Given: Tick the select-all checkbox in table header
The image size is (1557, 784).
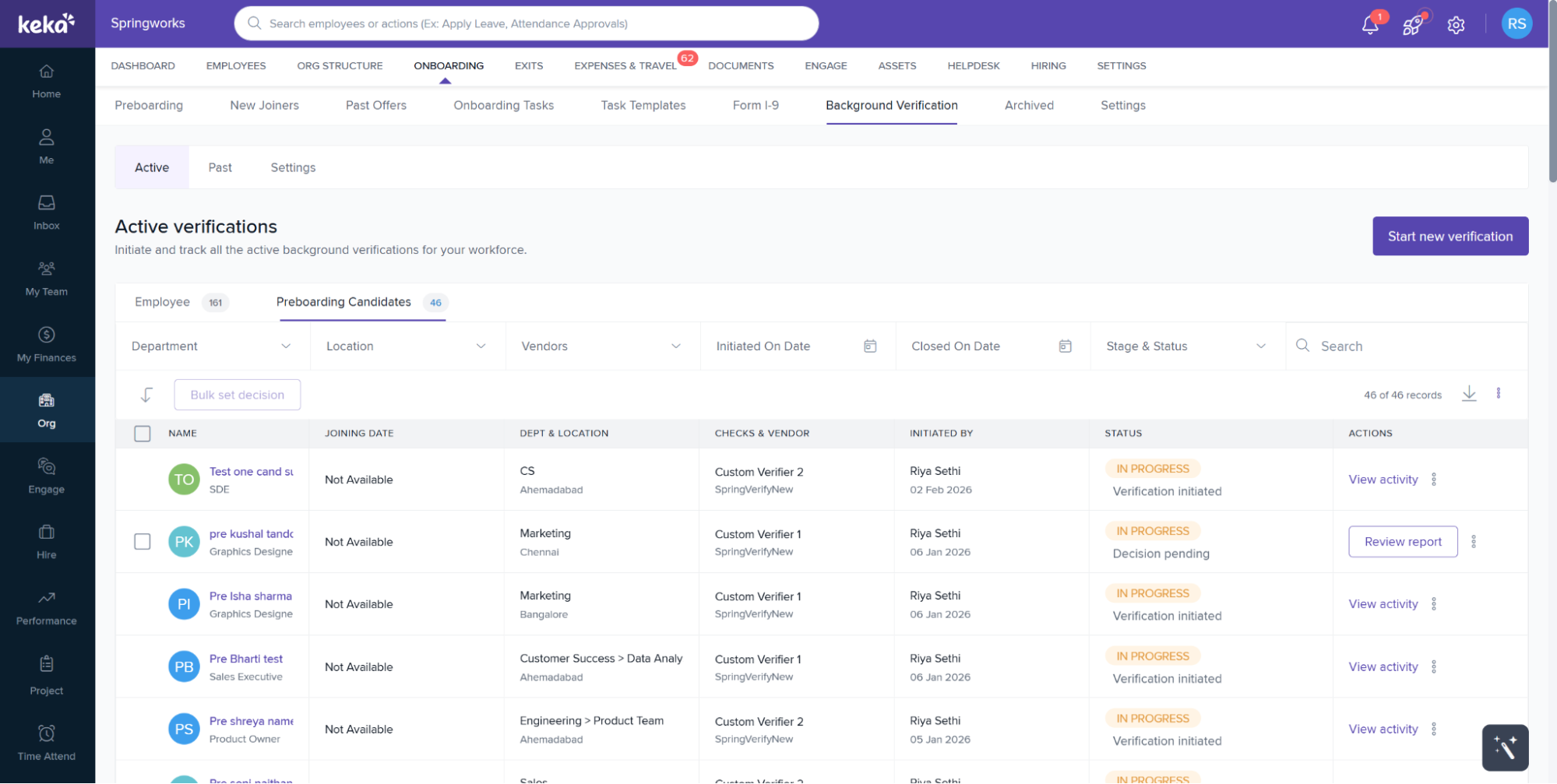Looking at the screenshot, I should pyautogui.click(x=143, y=434).
